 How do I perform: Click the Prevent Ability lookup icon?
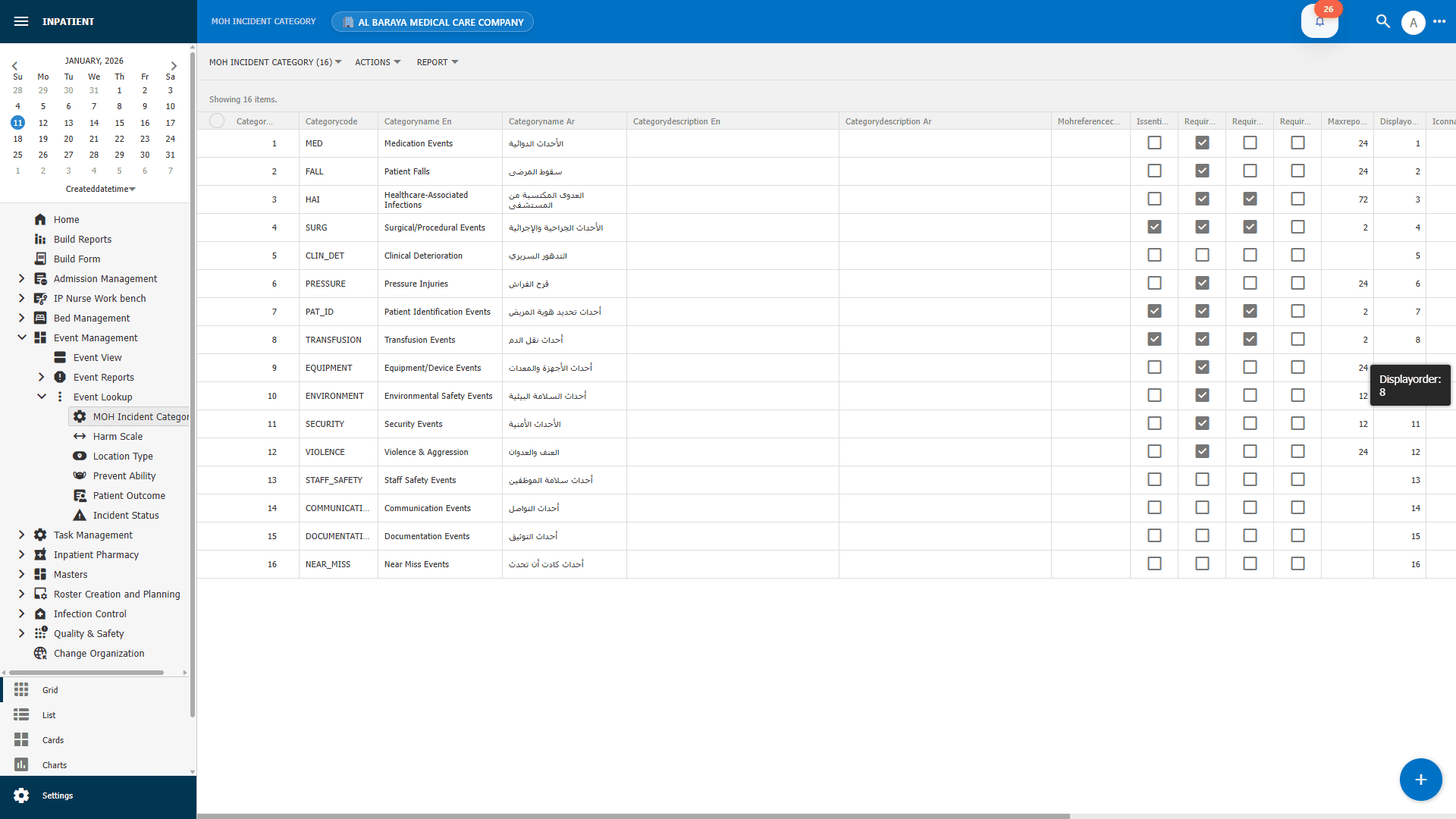79,475
